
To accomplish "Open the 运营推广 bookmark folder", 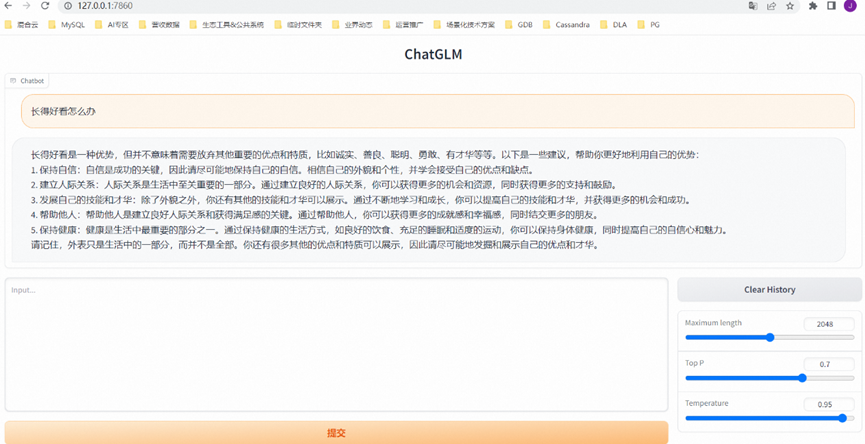I will pyautogui.click(x=403, y=25).
